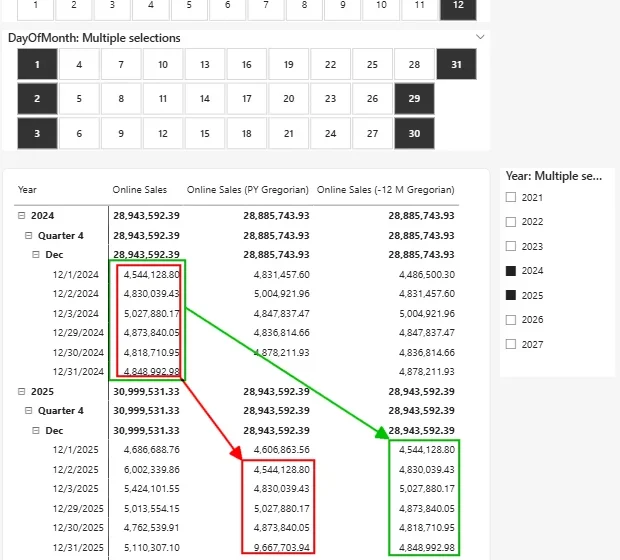
Task: Collapse the 2025 year row
Action: click(21, 391)
